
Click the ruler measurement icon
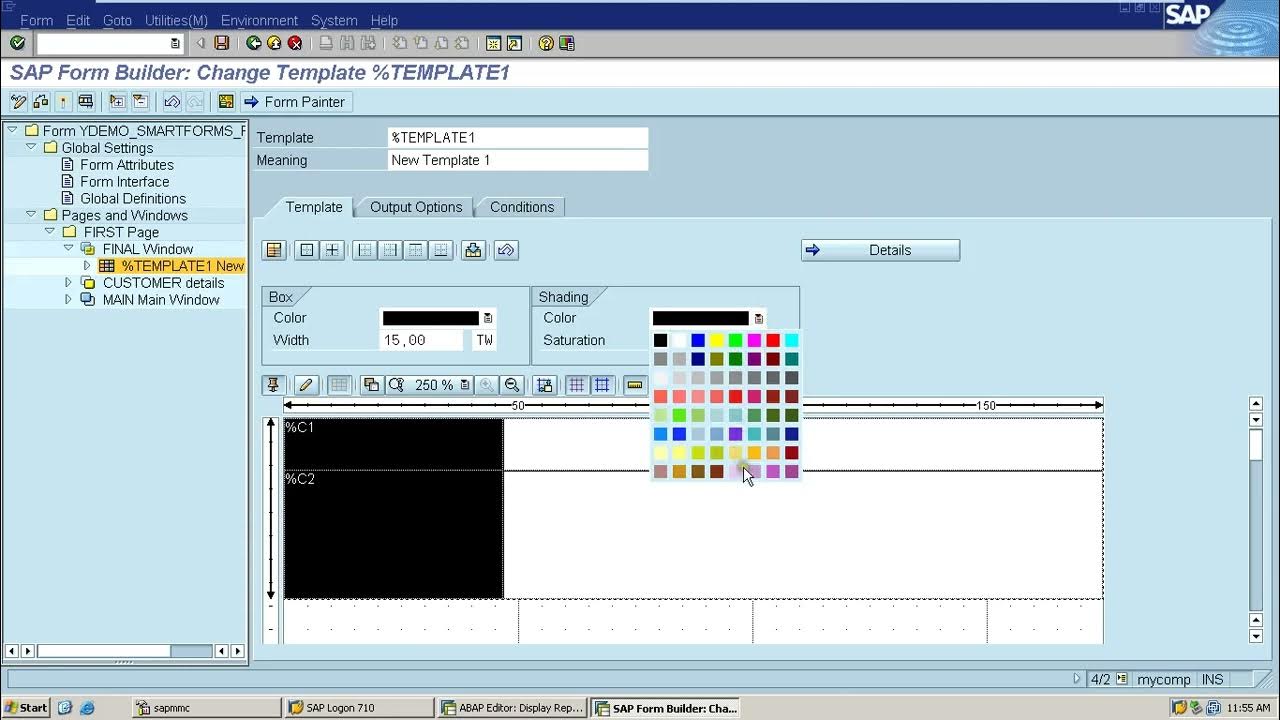pyautogui.click(x=635, y=385)
